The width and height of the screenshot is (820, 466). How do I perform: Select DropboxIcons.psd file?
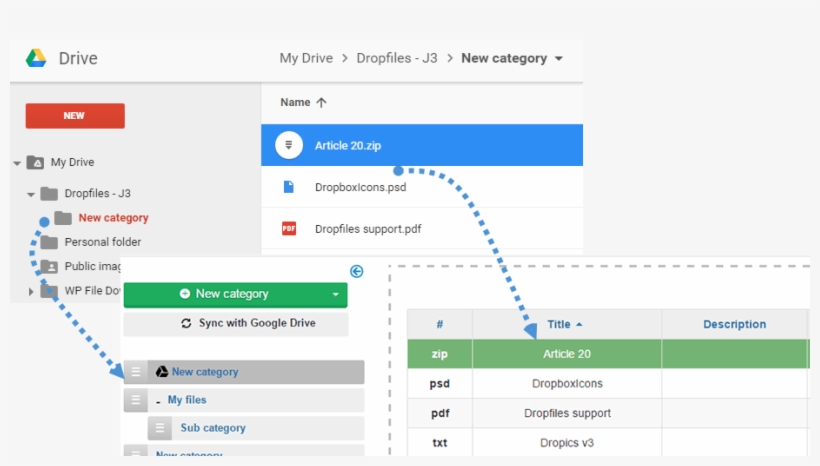pos(360,187)
